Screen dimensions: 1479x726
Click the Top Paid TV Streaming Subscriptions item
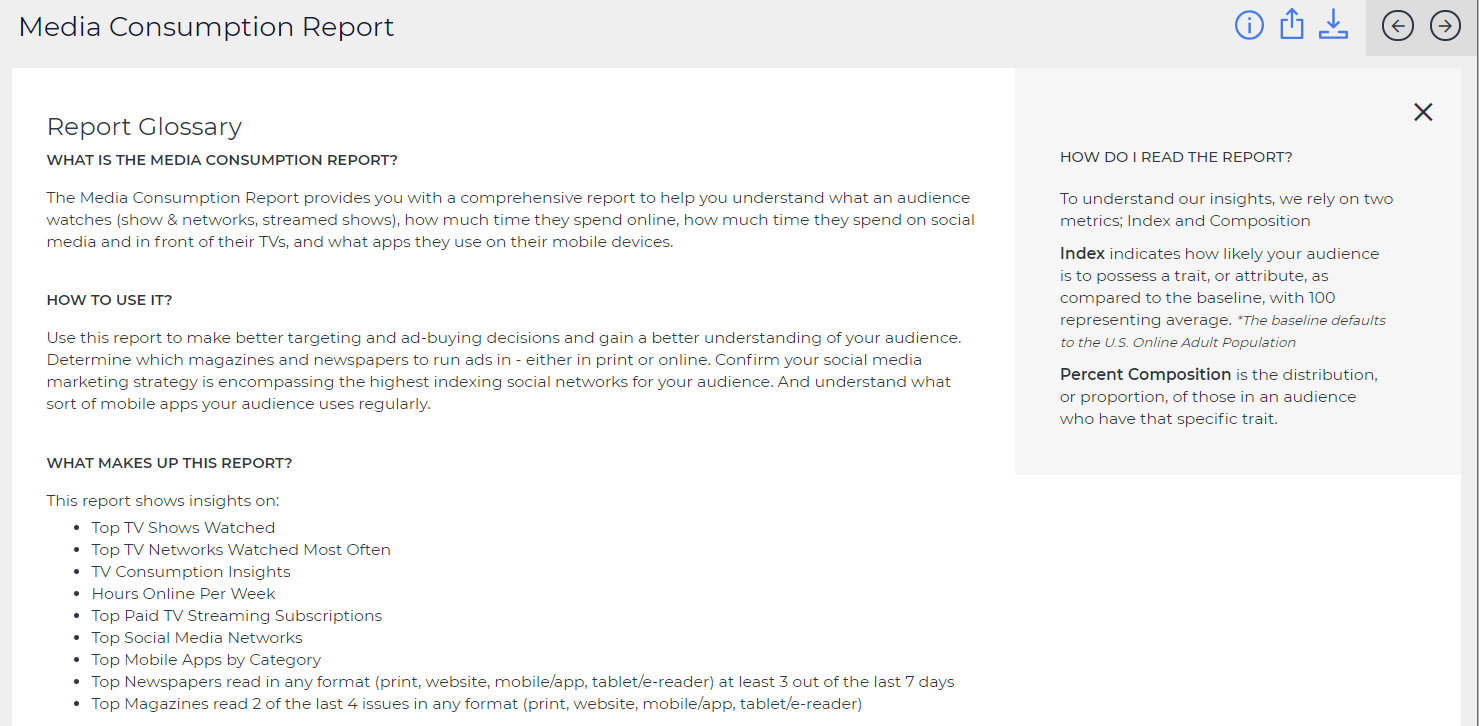pyautogui.click(x=237, y=616)
